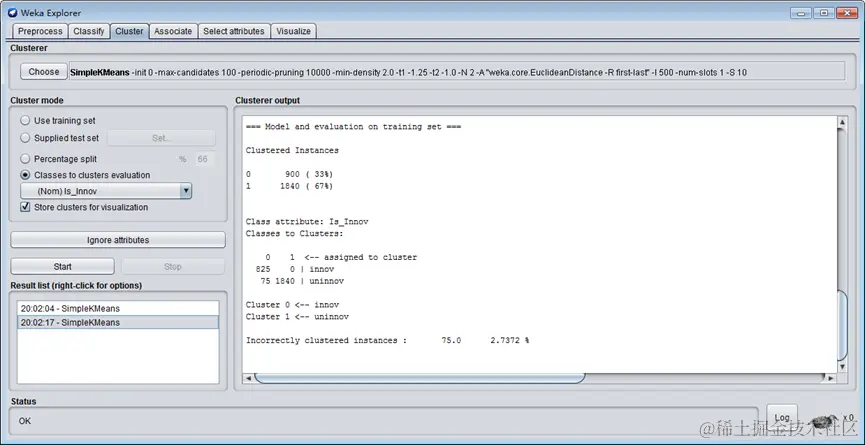Click the Incorrectly clustered instances line
Screen dimensions: 865x445
click(x=387, y=340)
